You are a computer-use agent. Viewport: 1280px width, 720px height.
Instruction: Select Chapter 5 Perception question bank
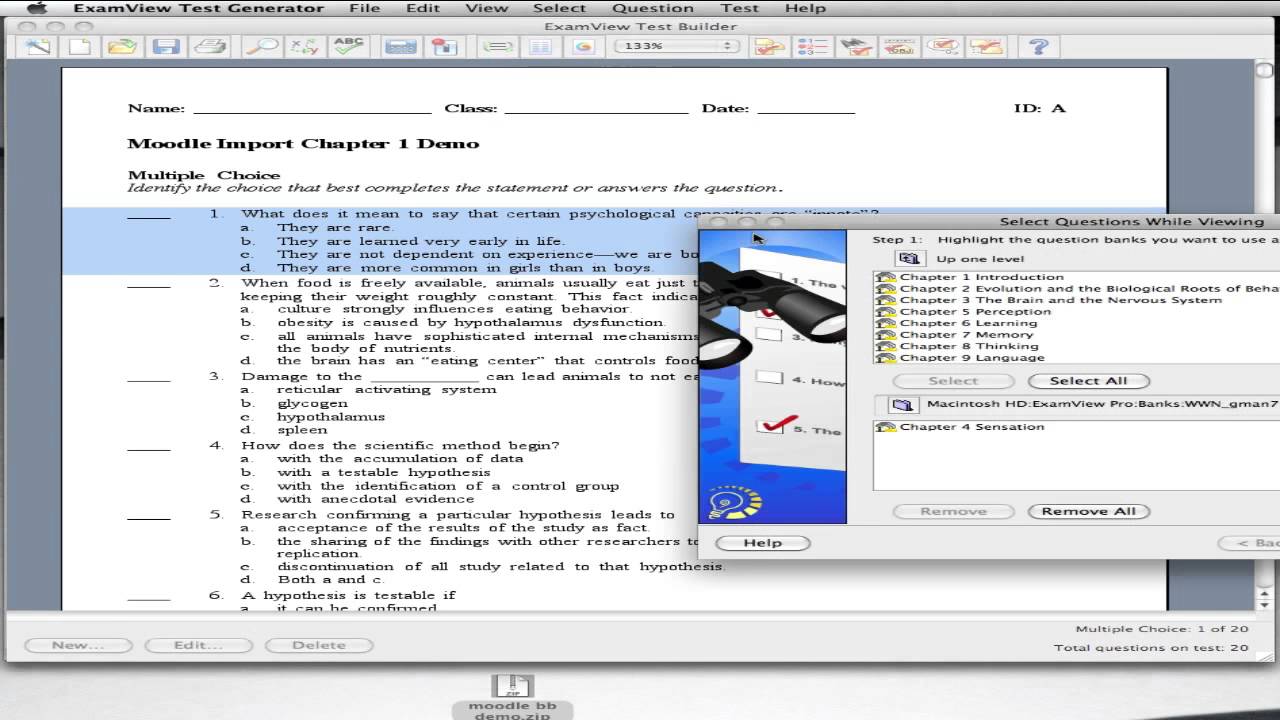tap(964, 312)
